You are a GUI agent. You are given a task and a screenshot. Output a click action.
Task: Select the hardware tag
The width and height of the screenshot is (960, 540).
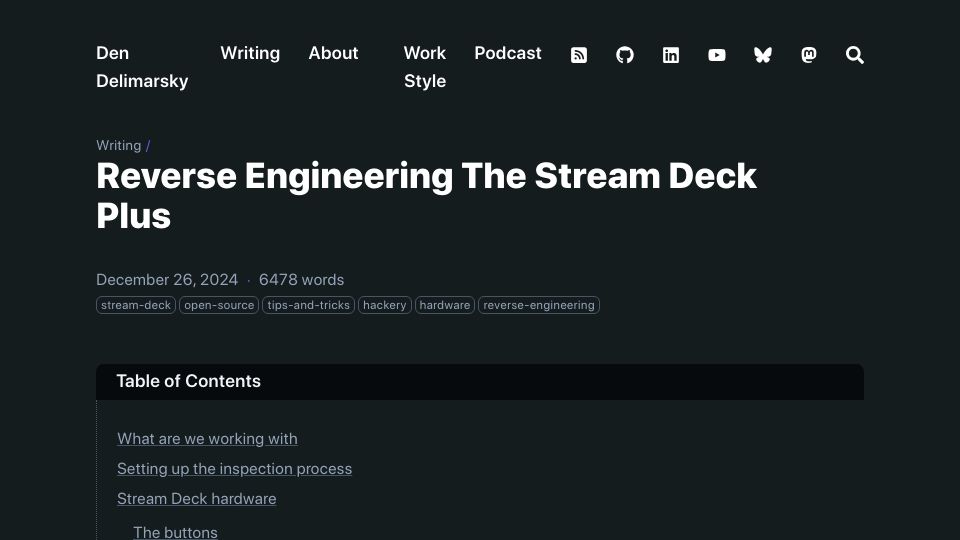pos(444,305)
